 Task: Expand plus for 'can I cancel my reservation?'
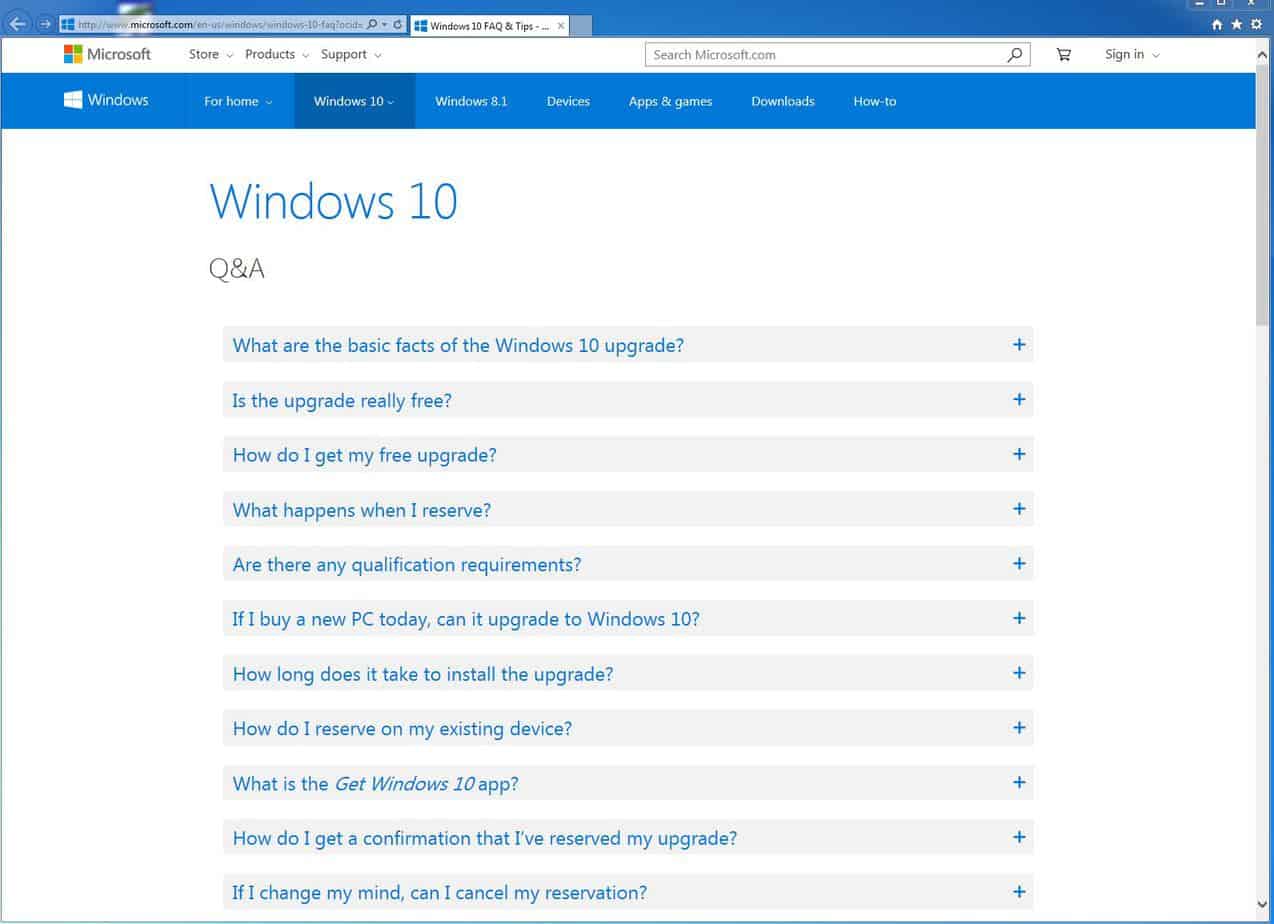[x=1019, y=891]
